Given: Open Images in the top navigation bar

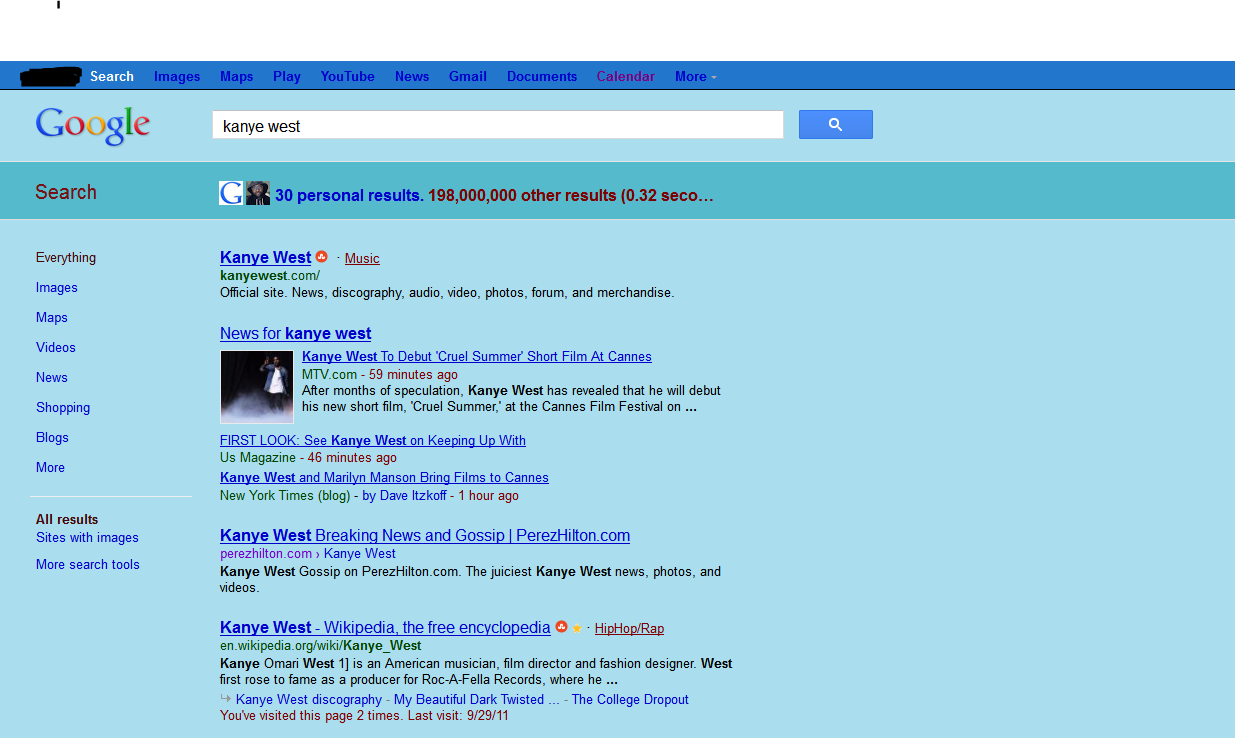Looking at the screenshot, I should 177,76.
